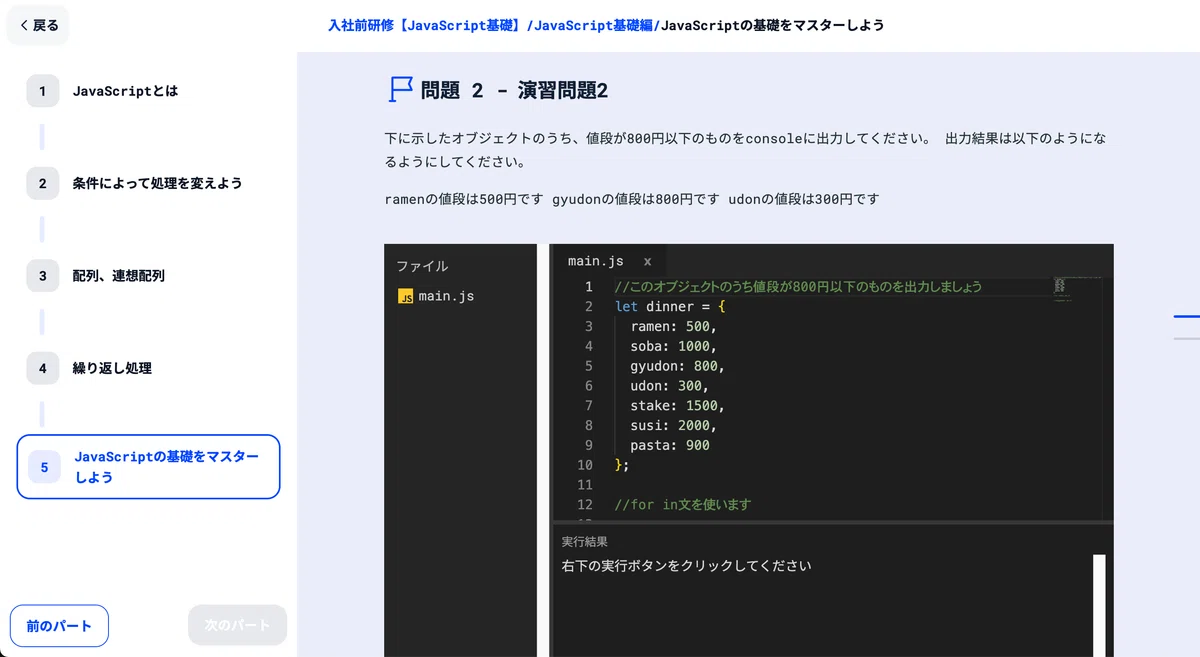Screen dimensions: 1200x657
Task: Close the main.js tab with the x
Action: click(x=647, y=261)
